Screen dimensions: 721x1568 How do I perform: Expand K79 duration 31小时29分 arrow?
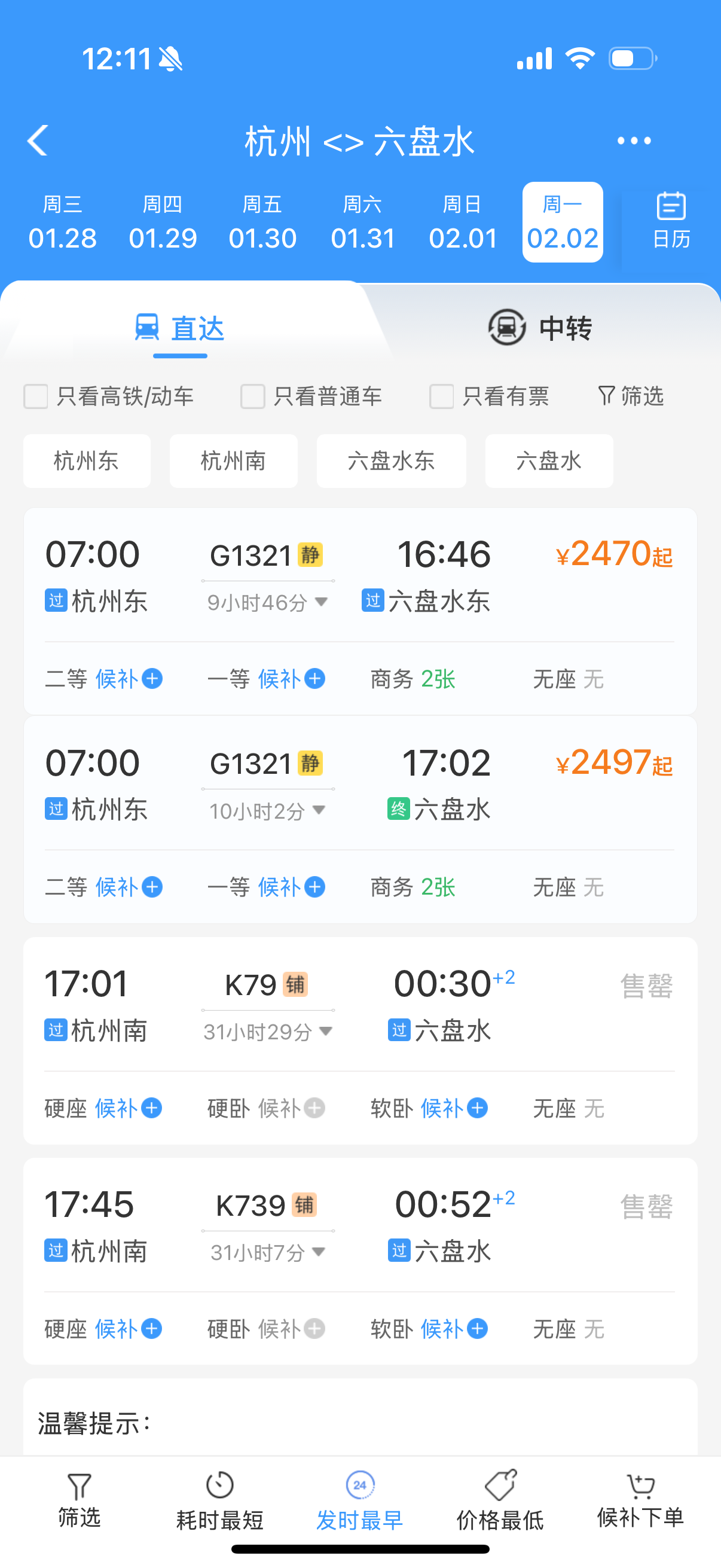325,1030
